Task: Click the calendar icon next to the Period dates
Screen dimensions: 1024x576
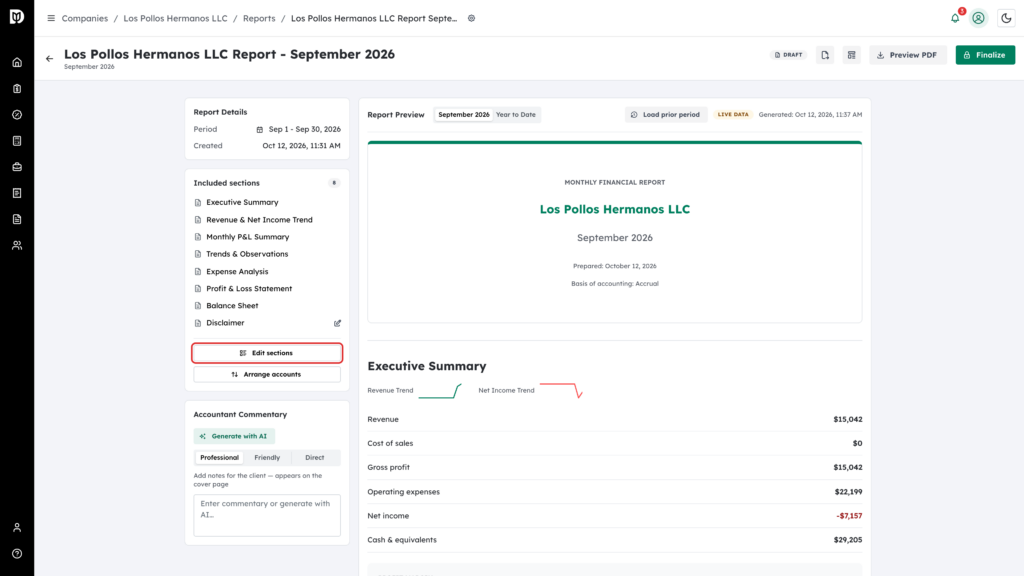Action: (x=260, y=129)
